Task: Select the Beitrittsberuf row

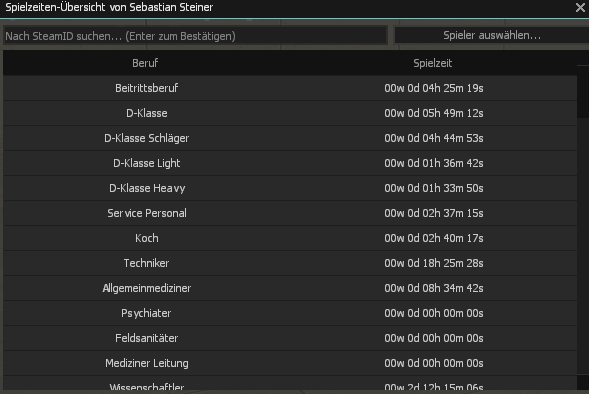Action: coord(290,88)
